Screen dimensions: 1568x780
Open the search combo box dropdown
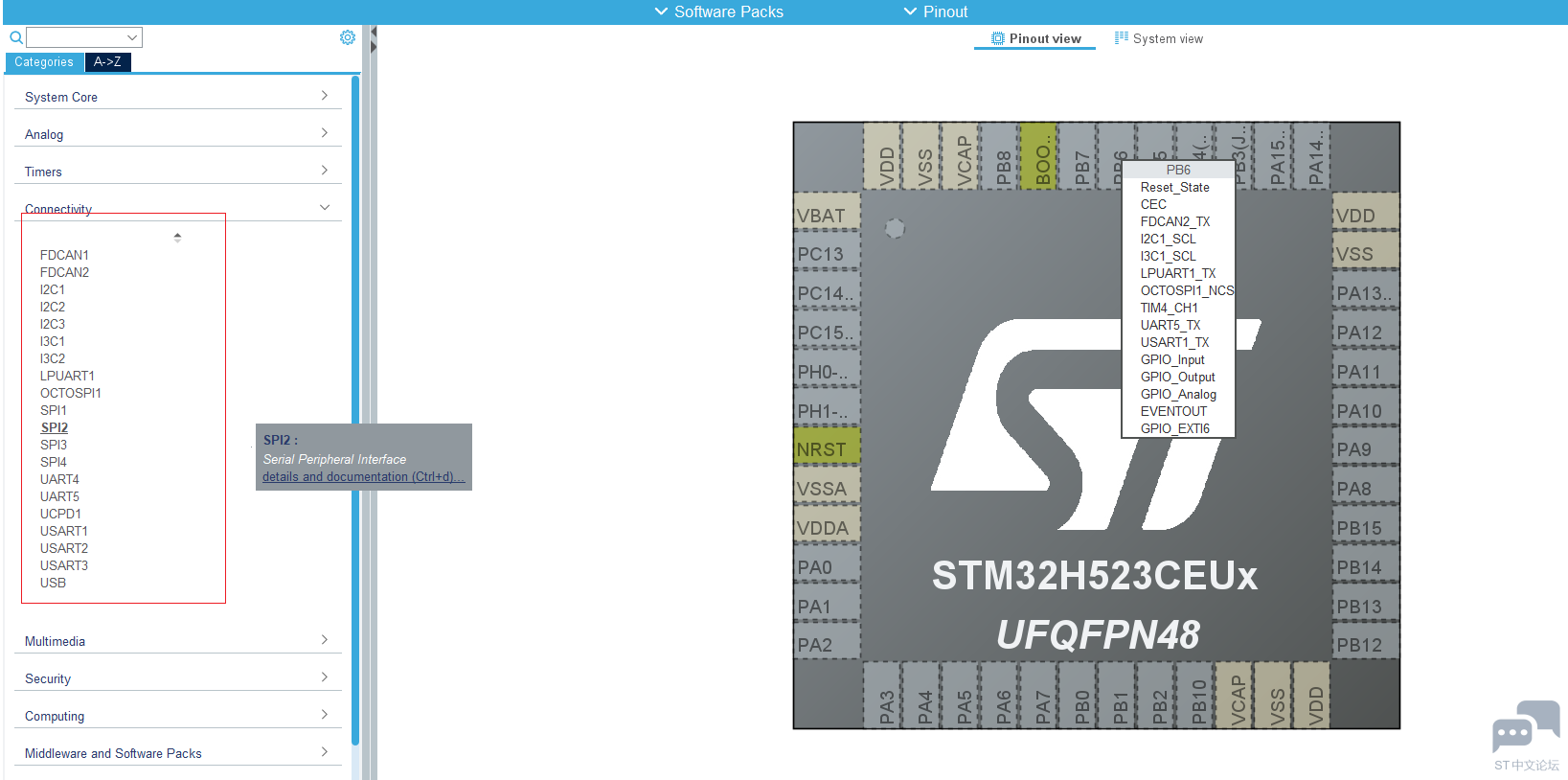132,37
